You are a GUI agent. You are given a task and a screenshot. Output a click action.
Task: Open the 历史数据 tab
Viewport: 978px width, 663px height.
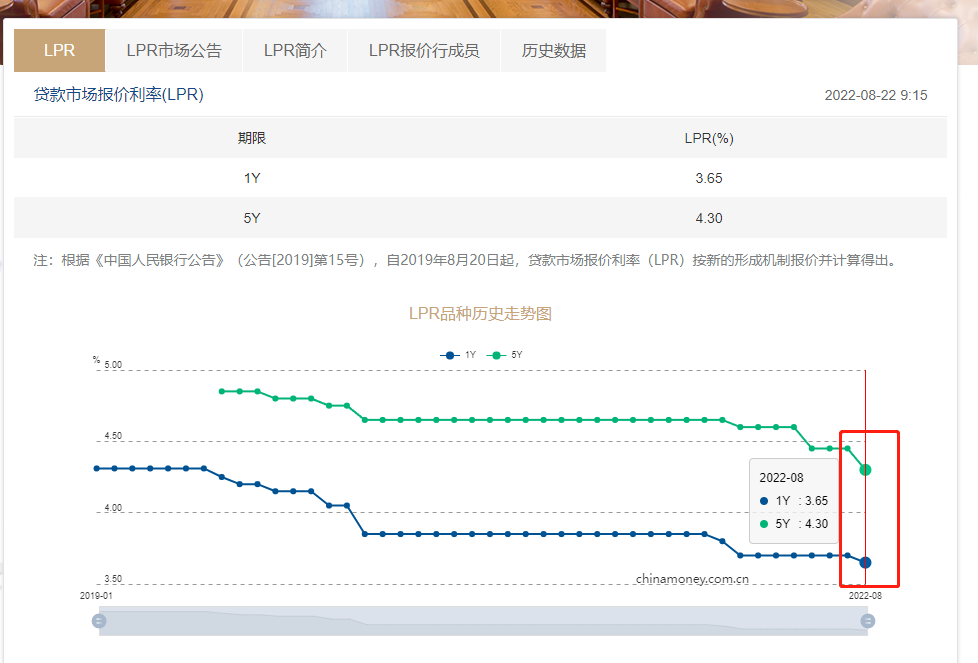coord(553,50)
